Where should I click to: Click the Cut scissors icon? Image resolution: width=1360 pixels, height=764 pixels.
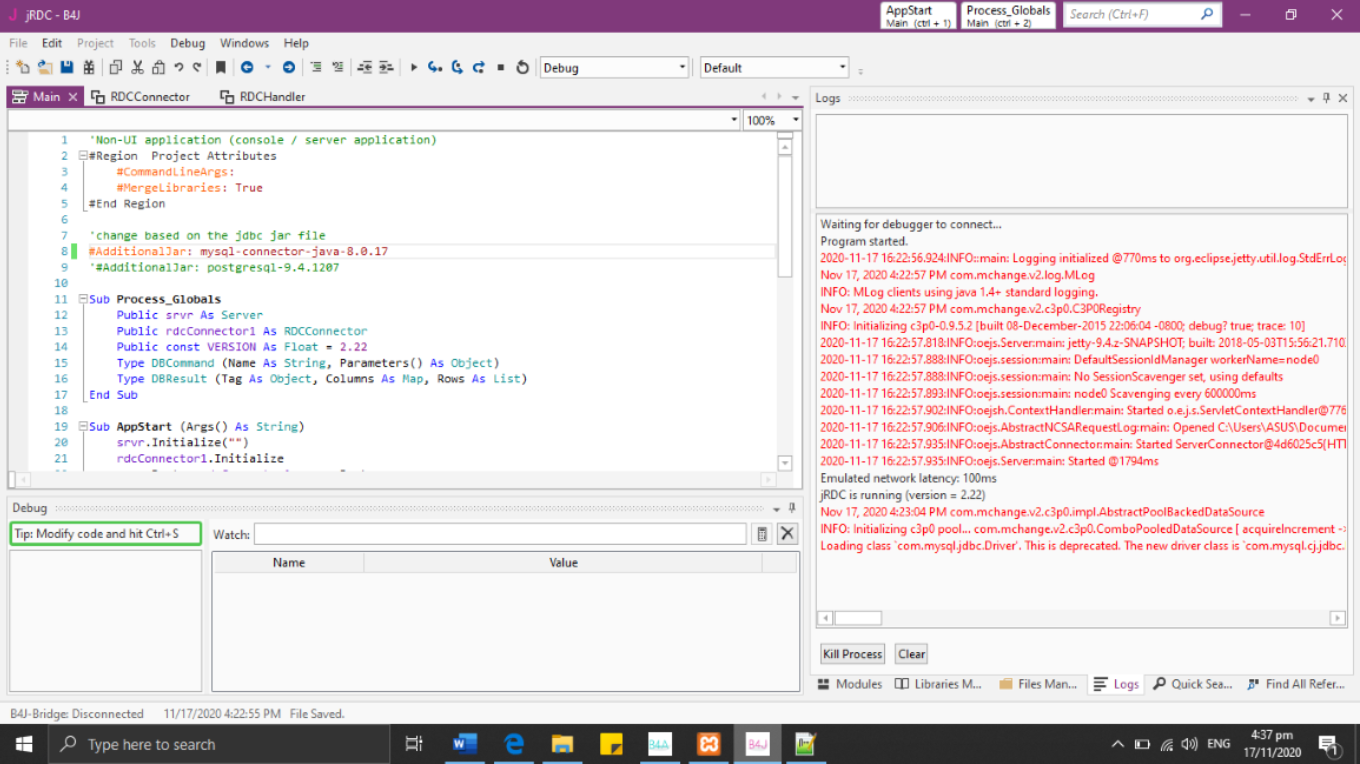click(137, 68)
